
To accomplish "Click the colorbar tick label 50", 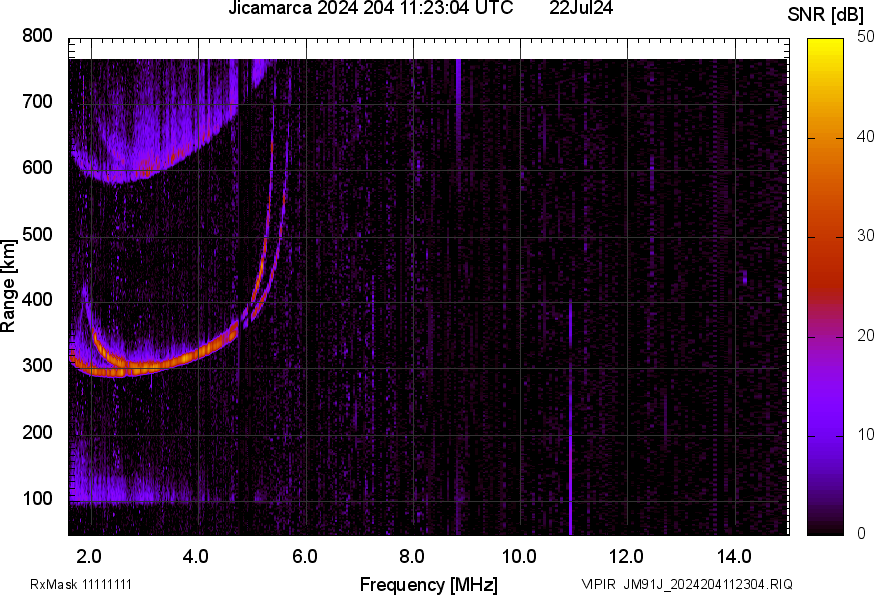I will click(866, 37).
